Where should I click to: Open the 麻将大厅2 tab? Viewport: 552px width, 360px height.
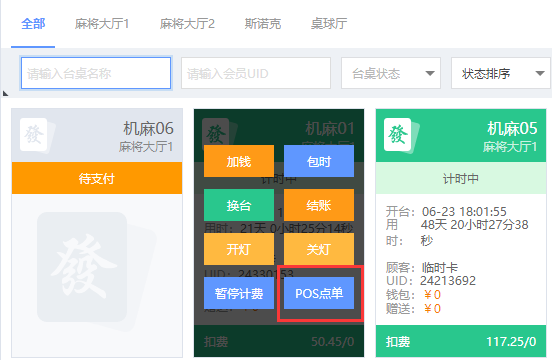coord(187,24)
